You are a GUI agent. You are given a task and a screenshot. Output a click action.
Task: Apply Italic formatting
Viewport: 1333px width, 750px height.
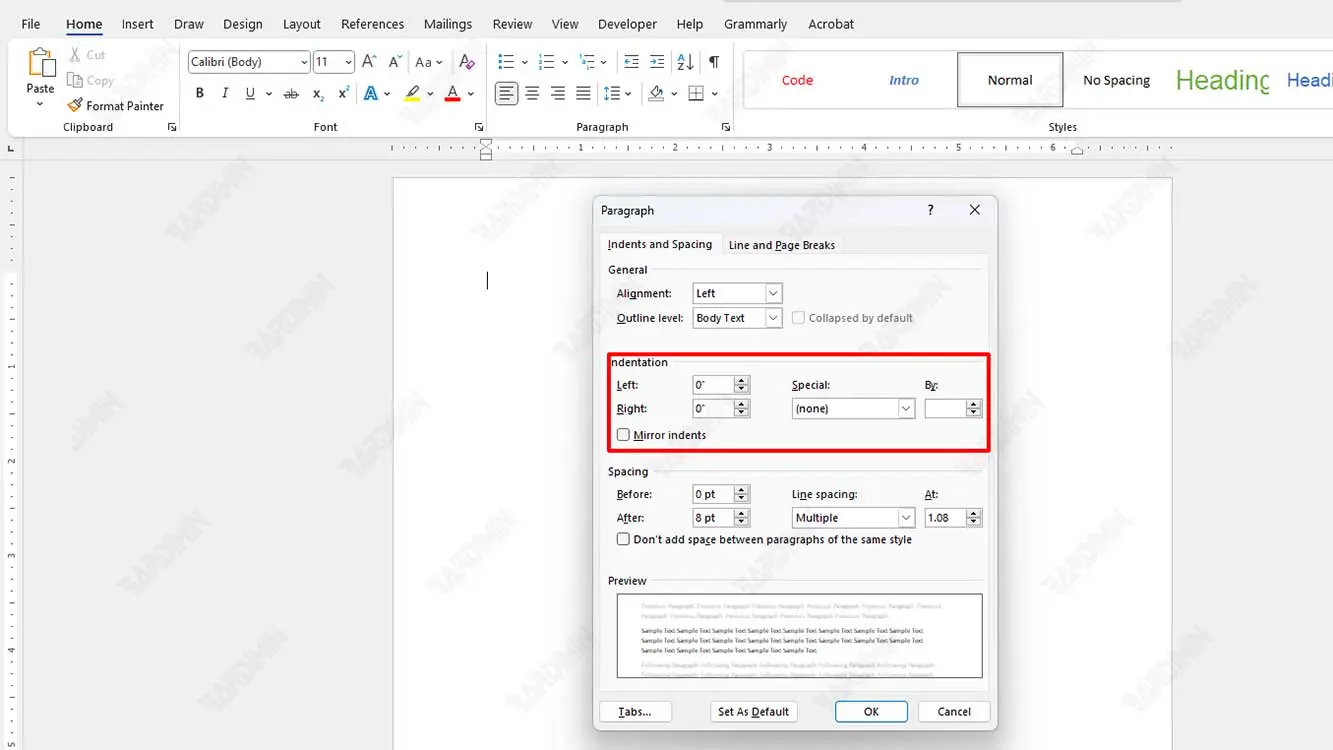coord(224,93)
